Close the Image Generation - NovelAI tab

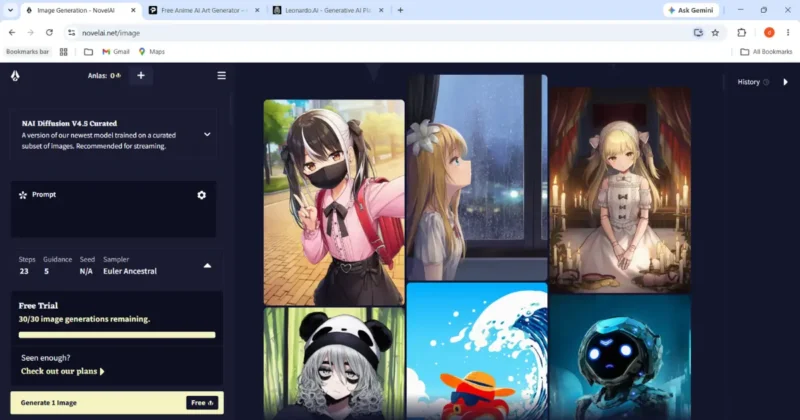click(133, 10)
